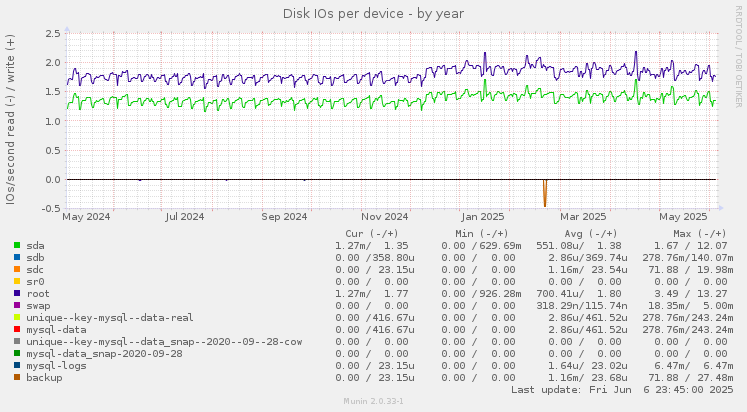The image size is (747, 412).
Task: Click sdb current value 0.00 /358.80u
Action: [x=374, y=258]
